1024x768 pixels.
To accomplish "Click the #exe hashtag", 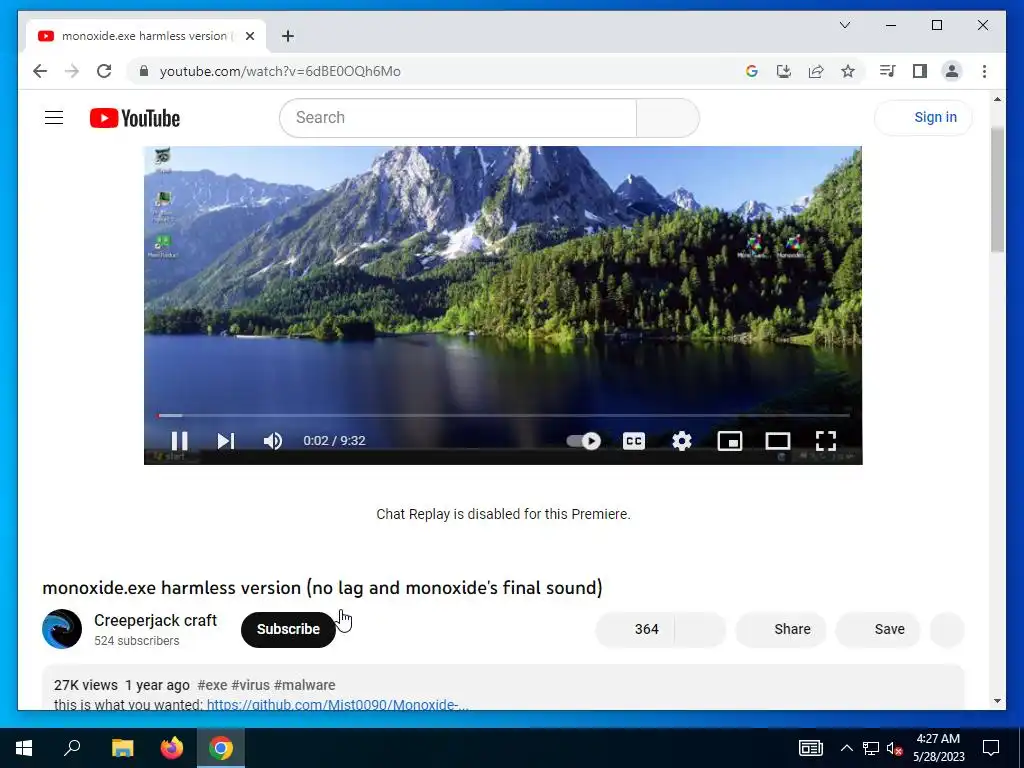I will [x=212, y=685].
